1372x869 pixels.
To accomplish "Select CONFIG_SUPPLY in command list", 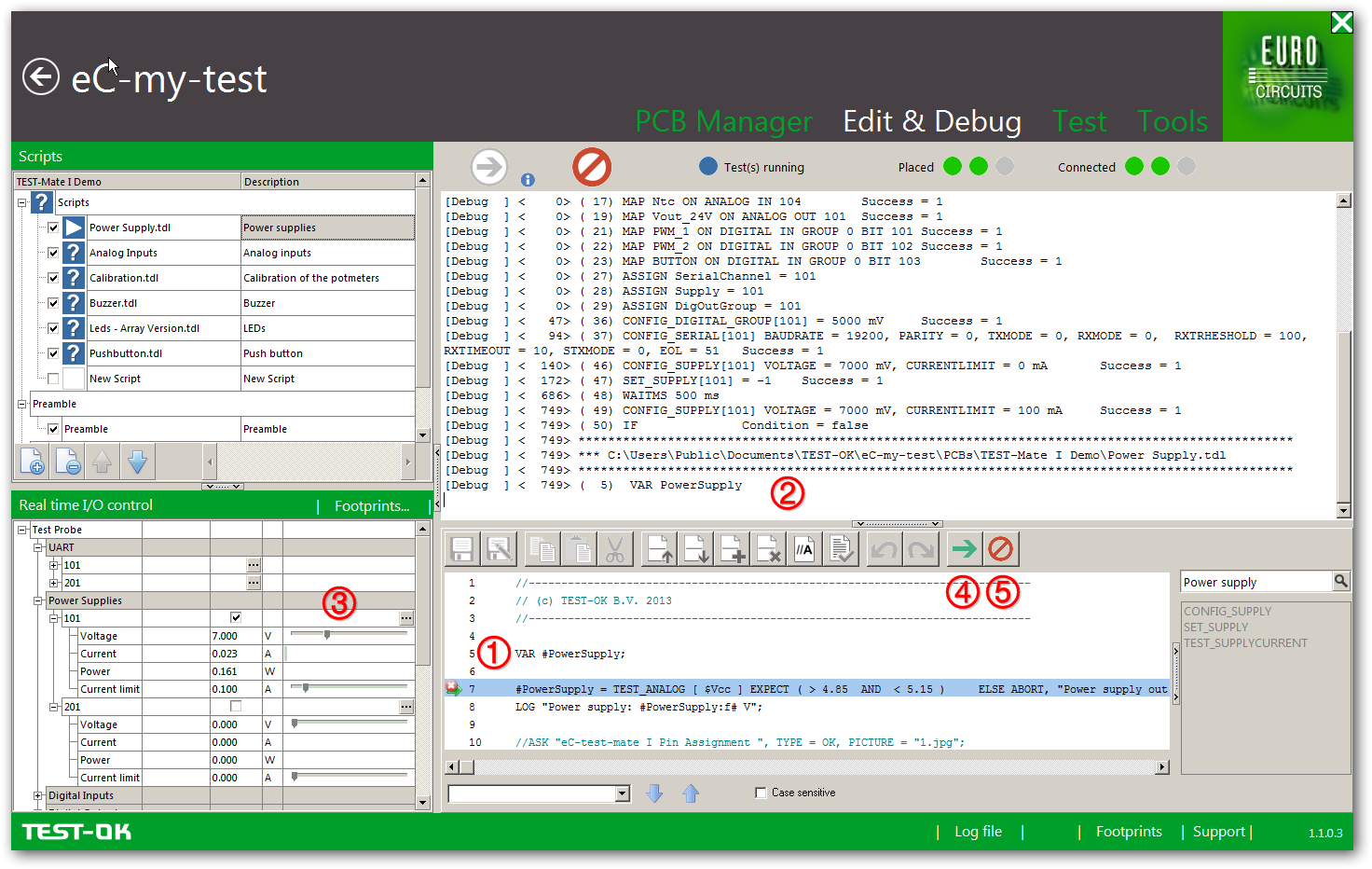I will [1228, 611].
